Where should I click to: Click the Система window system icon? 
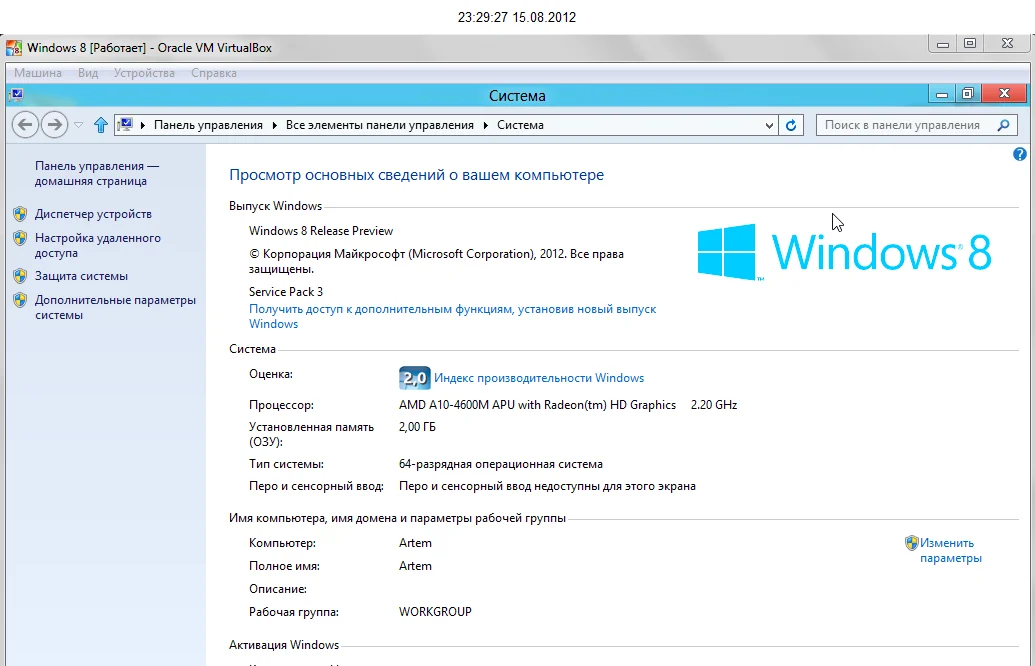(17, 94)
